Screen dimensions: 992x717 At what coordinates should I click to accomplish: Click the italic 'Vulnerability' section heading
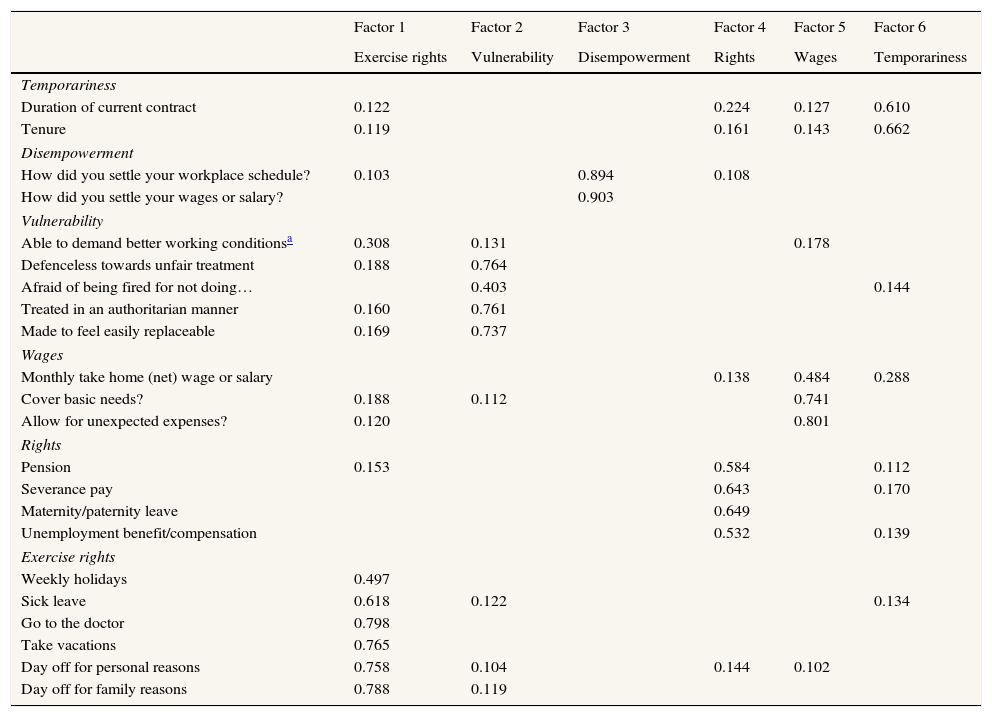62,221
